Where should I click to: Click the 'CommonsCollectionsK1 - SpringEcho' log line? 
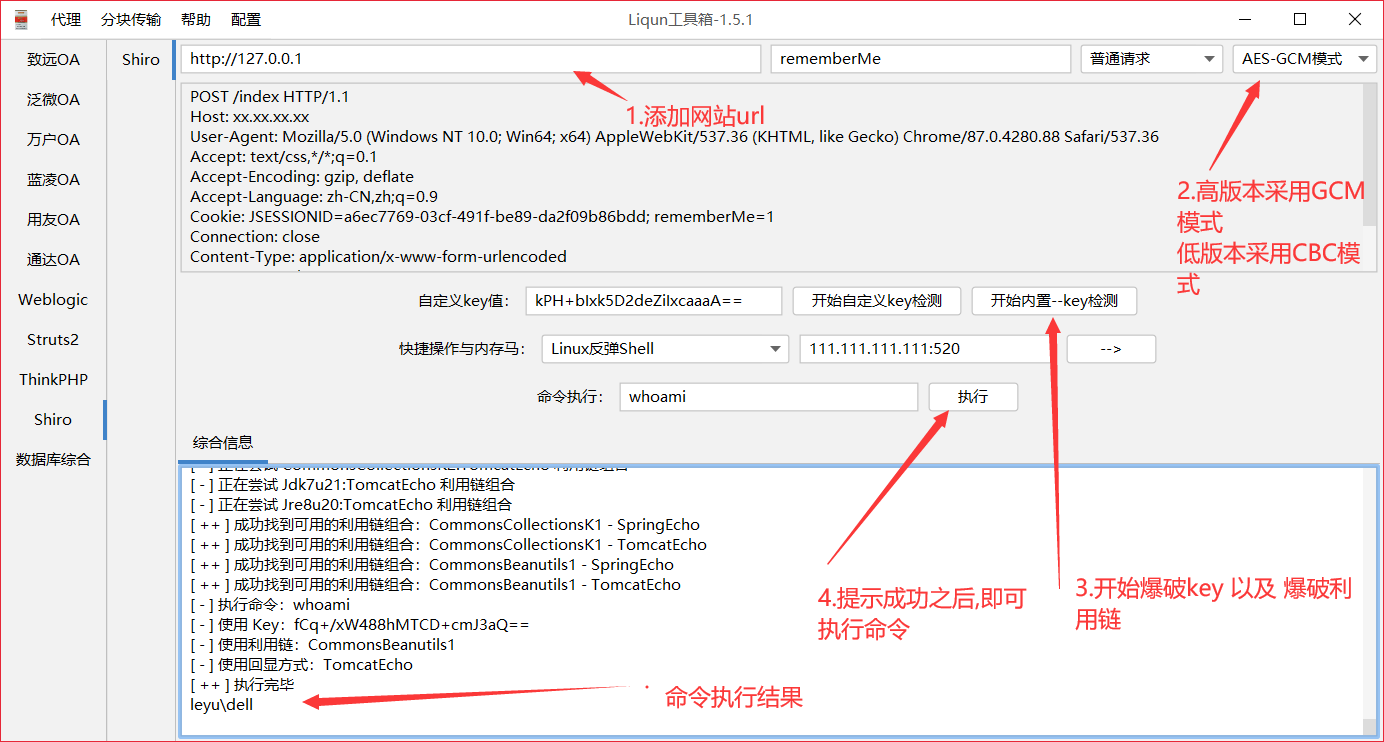click(x=444, y=525)
